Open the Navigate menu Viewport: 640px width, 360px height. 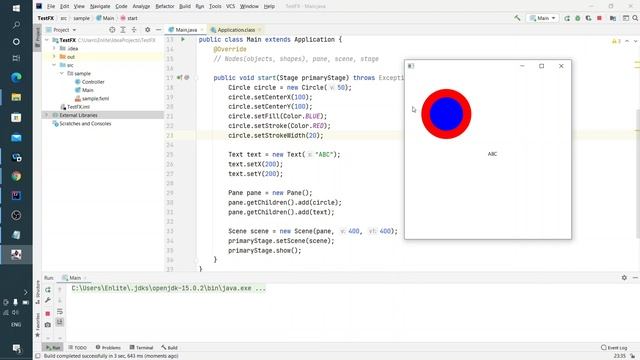tap(100, 7)
